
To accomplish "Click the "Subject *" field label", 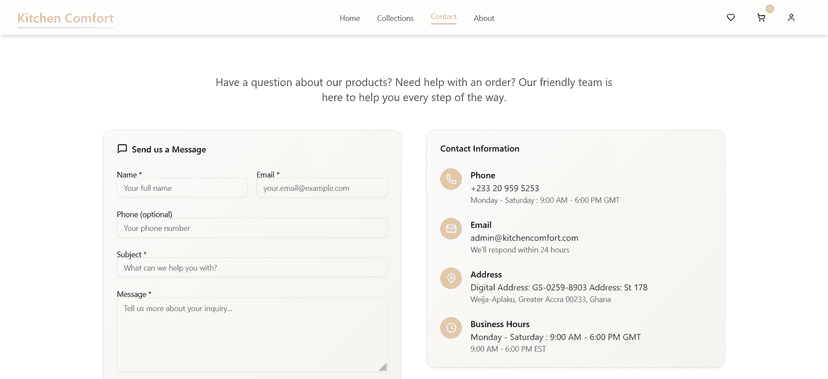I will point(131,254).
